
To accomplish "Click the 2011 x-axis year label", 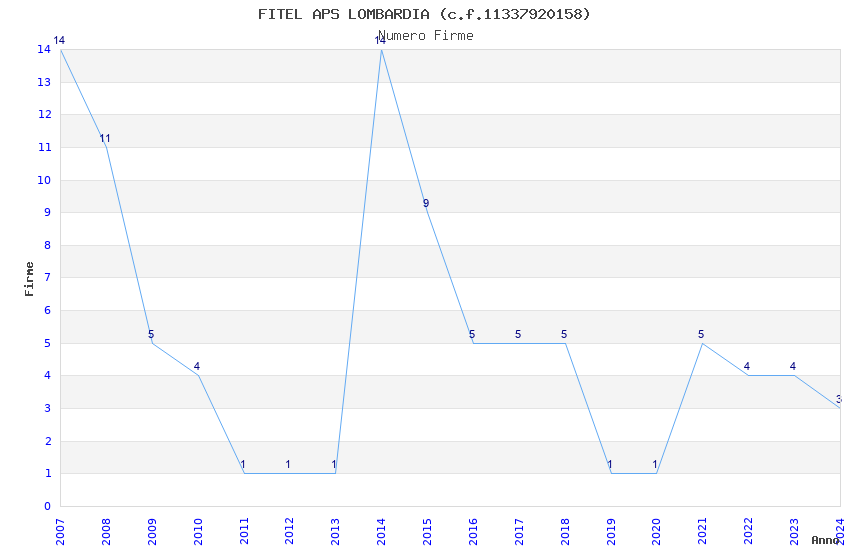I will (244, 532).
